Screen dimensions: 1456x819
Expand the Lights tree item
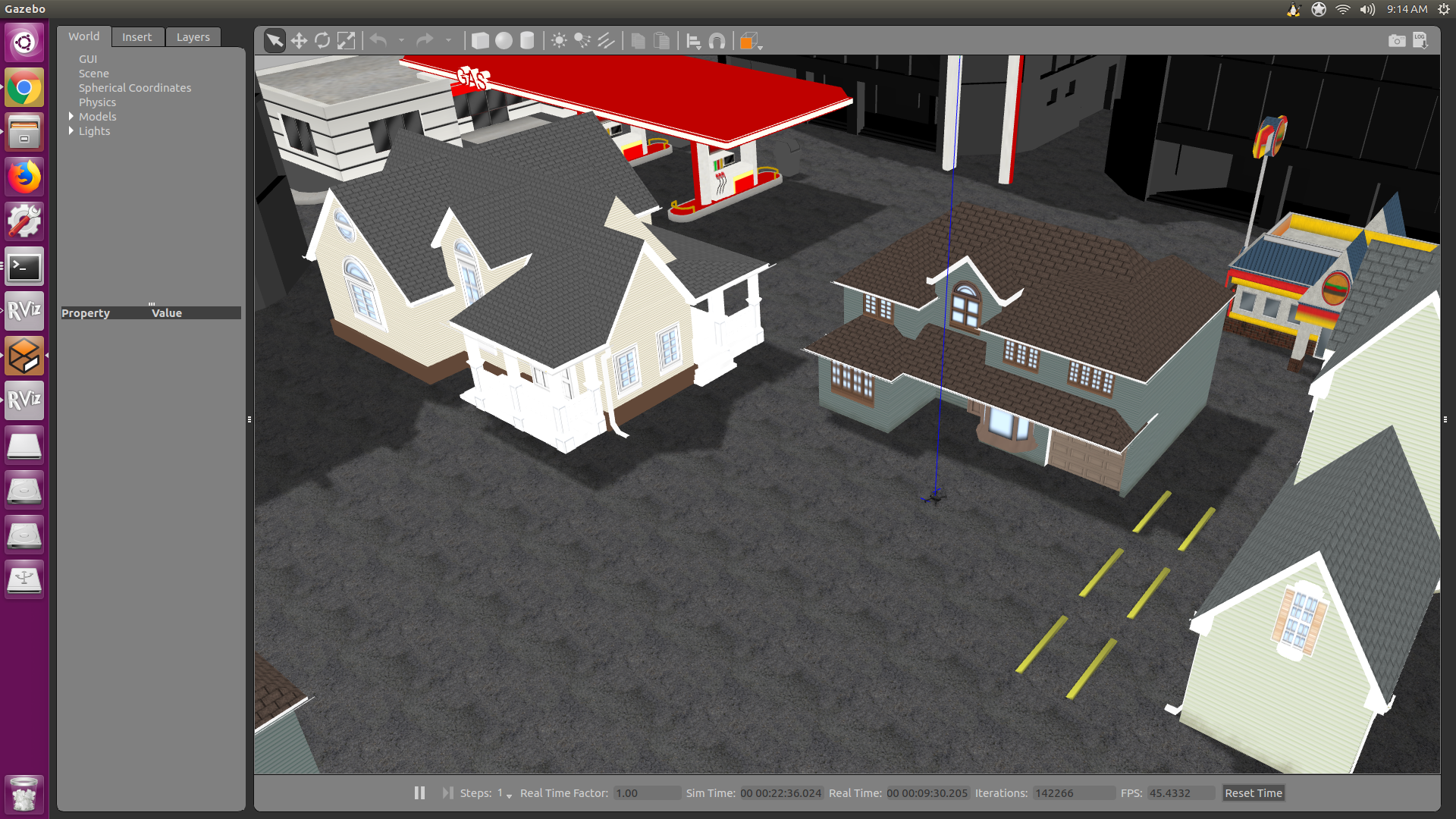coord(71,130)
